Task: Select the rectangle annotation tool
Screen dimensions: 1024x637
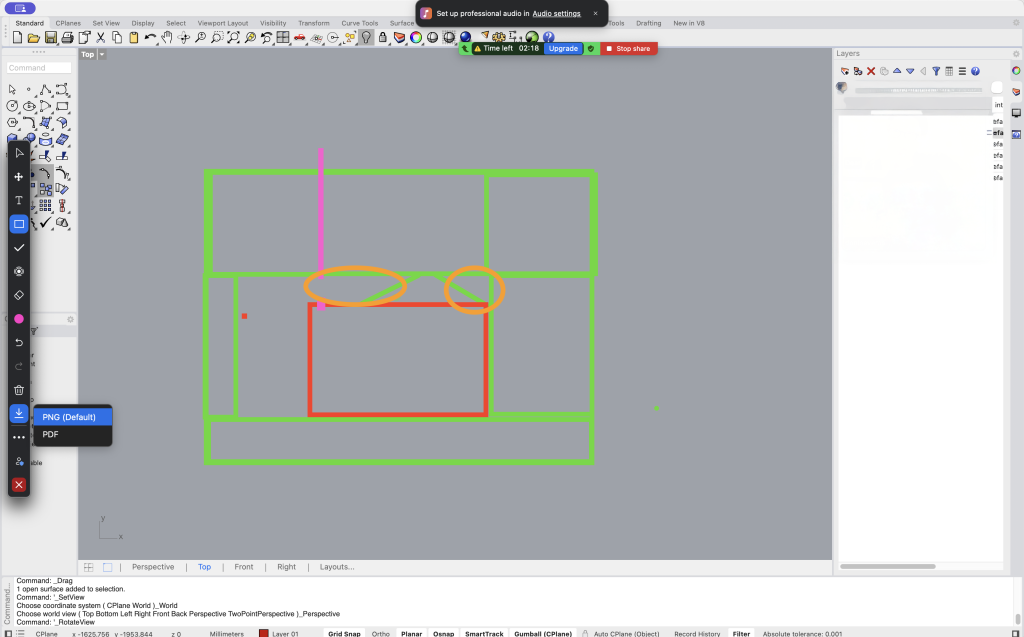Action: tap(18, 224)
